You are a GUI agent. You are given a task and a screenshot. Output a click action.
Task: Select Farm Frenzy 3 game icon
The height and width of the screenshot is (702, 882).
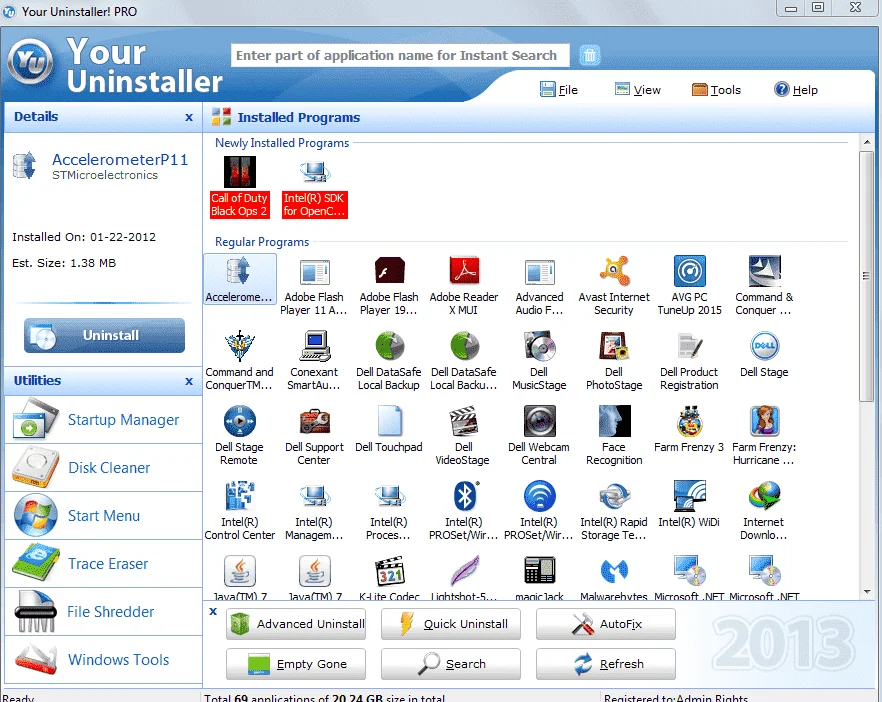689,429
